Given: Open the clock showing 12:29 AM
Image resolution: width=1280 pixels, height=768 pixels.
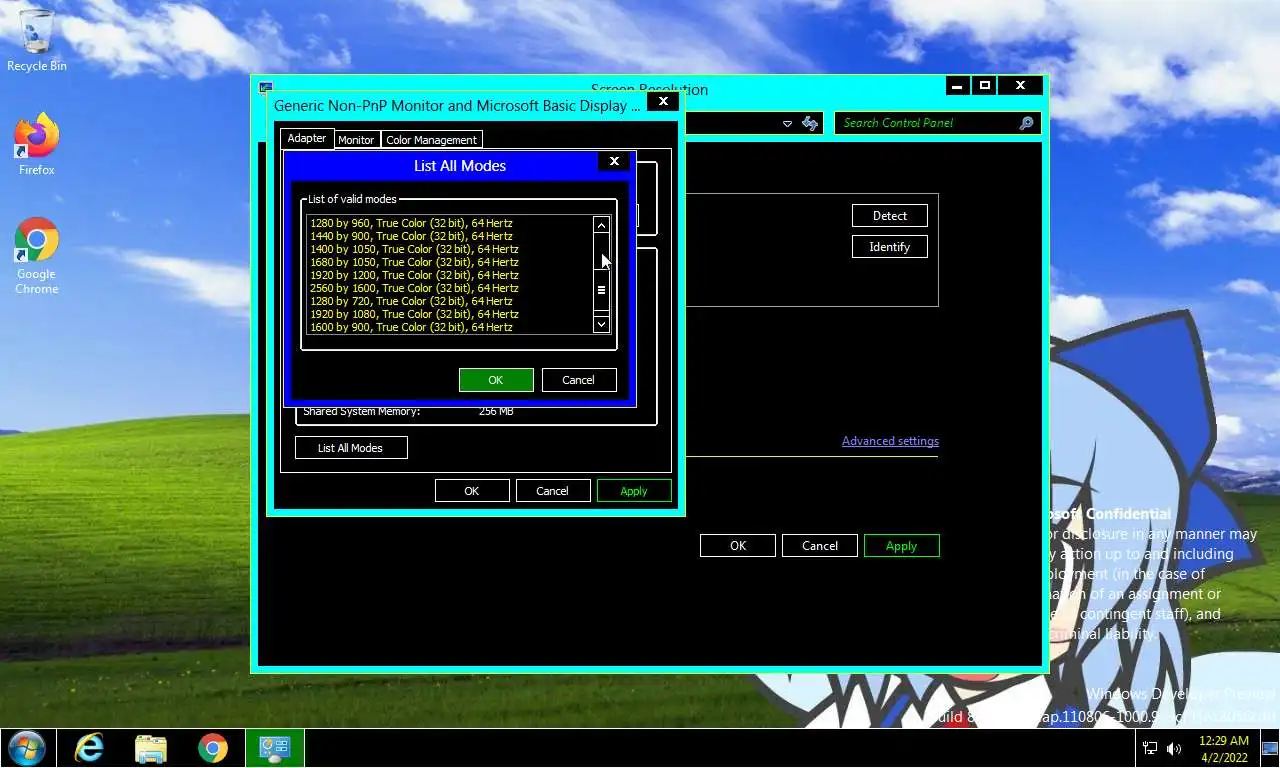Looking at the screenshot, I should coord(1223,748).
